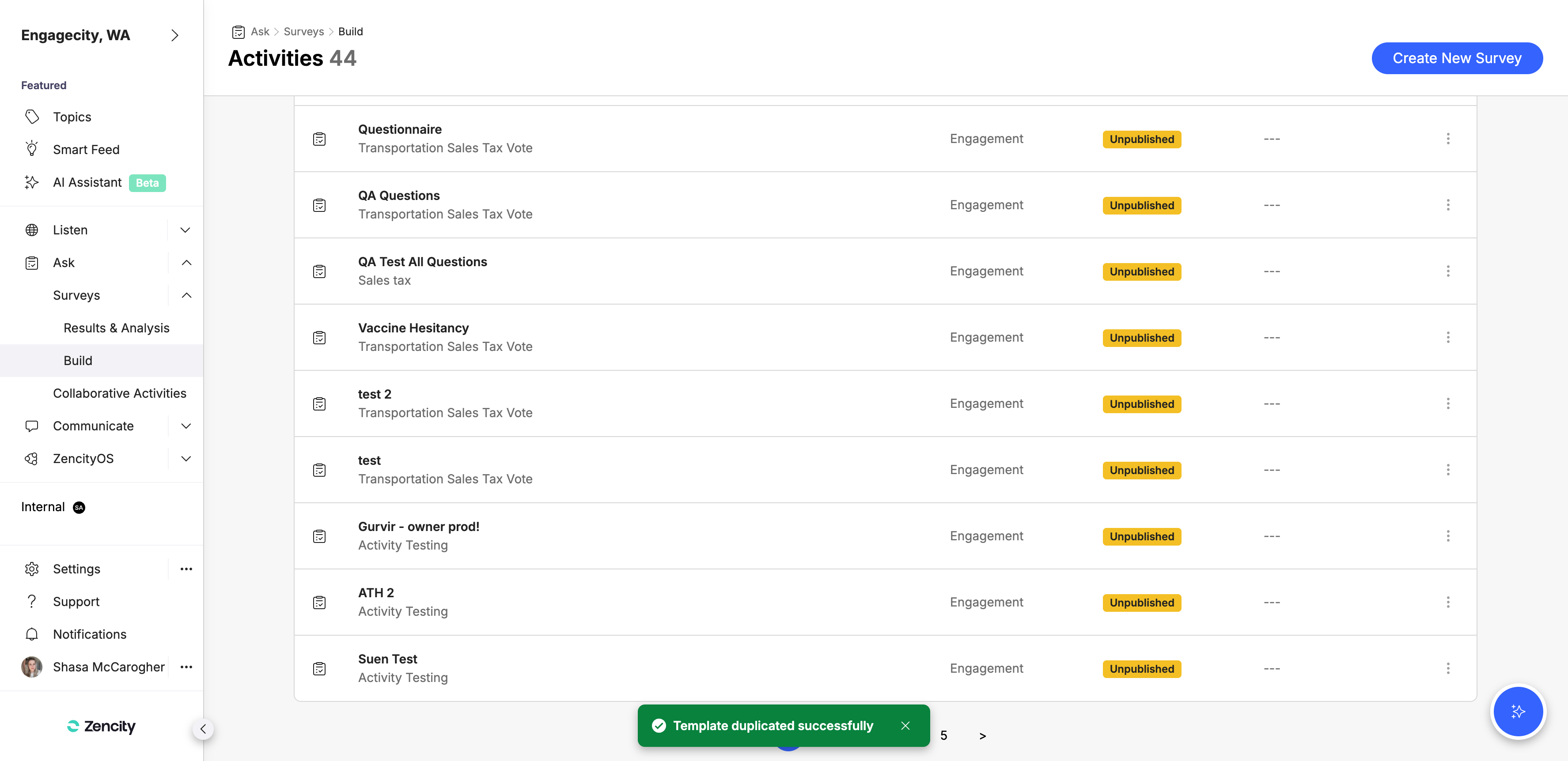This screenshot has height=761, width=1568.
Task: Open the Topics tag icon
Action: point(32,116)
